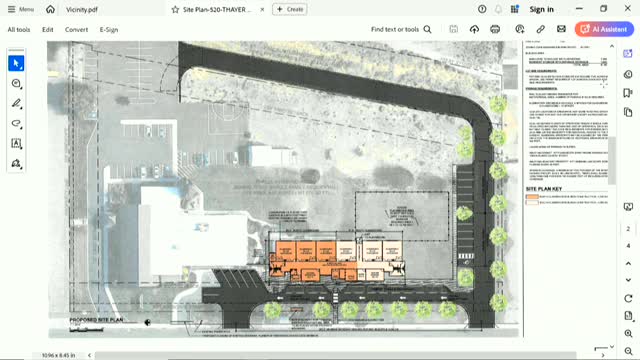The height and width of the screenshot is (360, 640).
Task: Click Sign in
Action: click(x=542, y=9)
